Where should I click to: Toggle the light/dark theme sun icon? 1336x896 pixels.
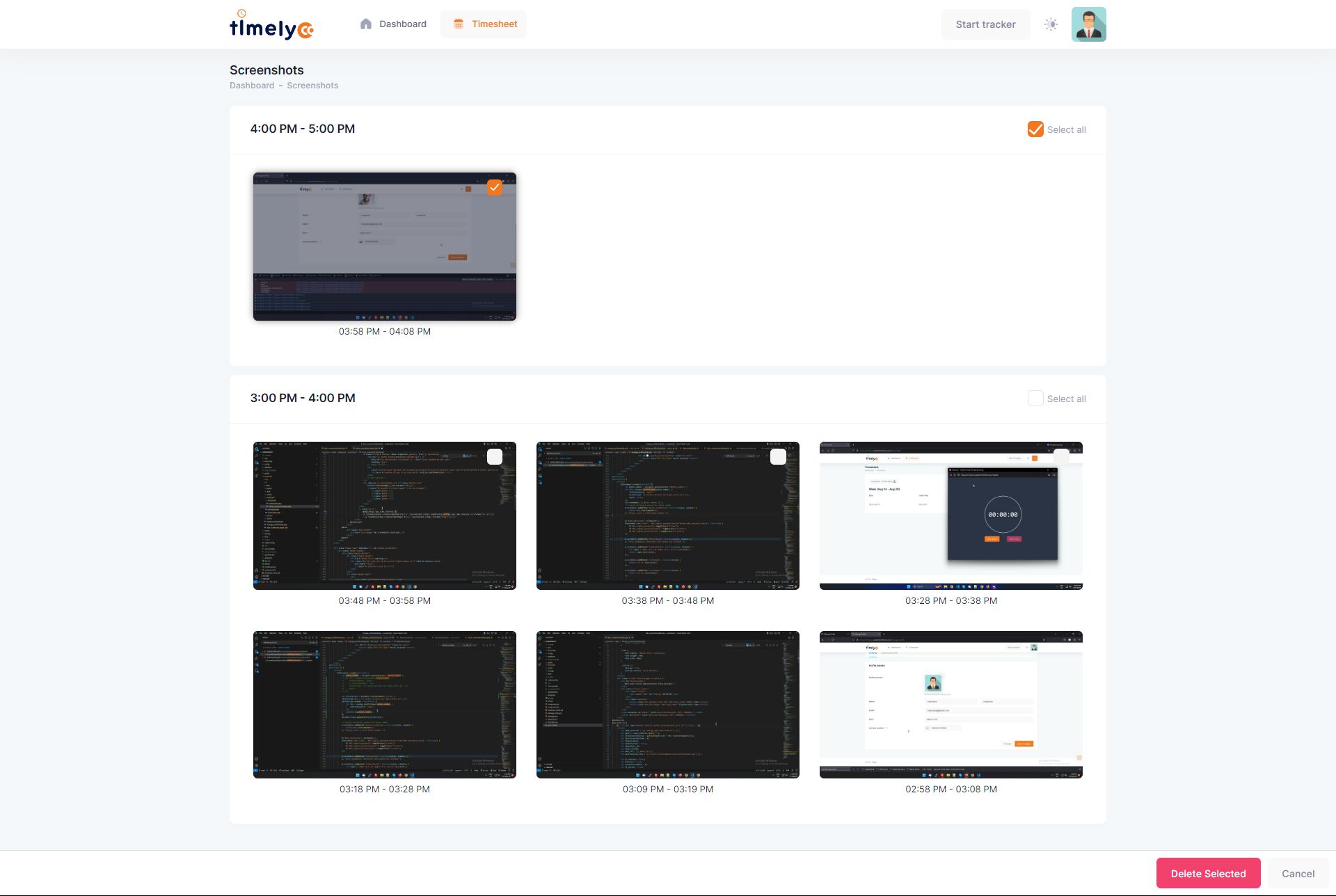[x=1051, y=24]
